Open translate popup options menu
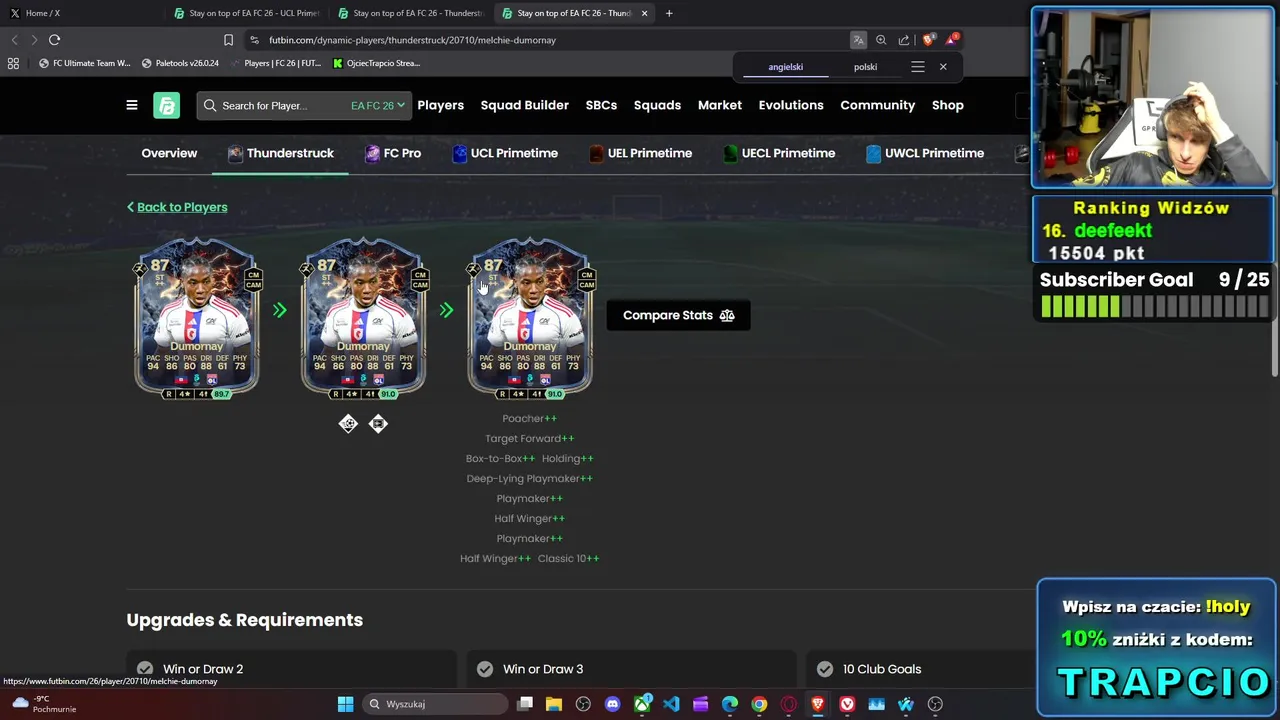 pyautogui.click(x=918, y=67)
